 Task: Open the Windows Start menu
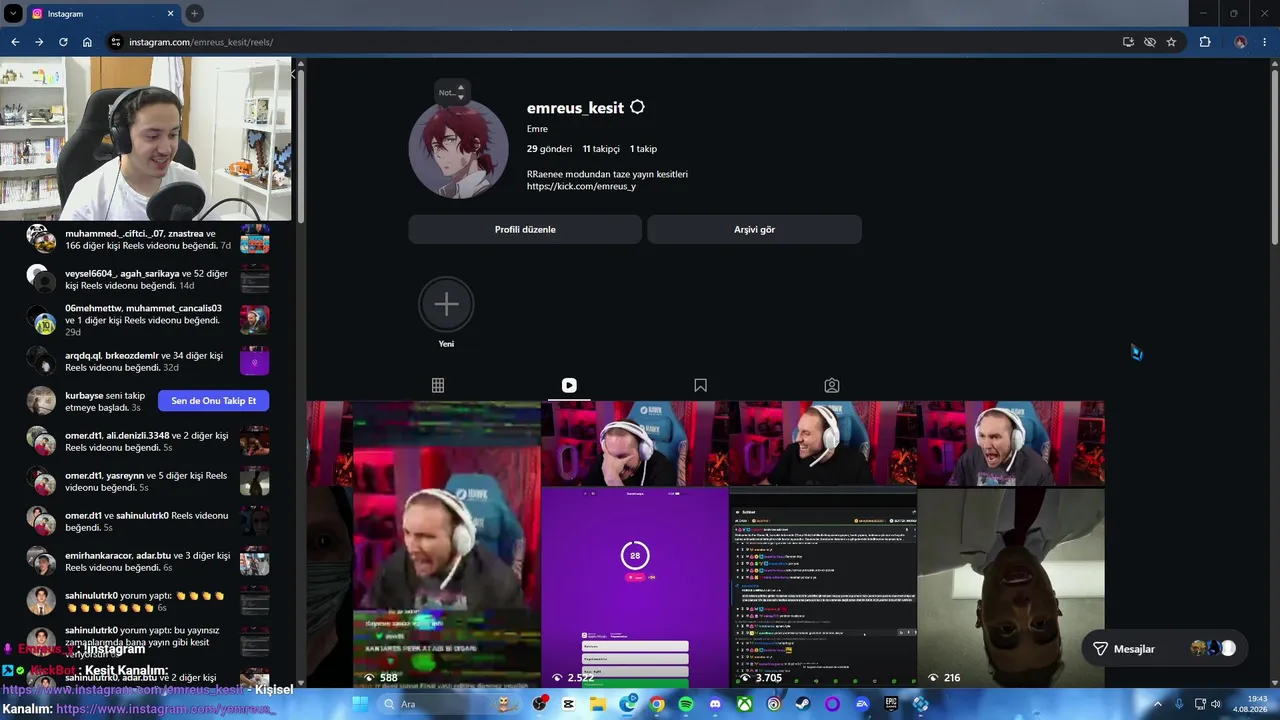[x=360, y=704]
